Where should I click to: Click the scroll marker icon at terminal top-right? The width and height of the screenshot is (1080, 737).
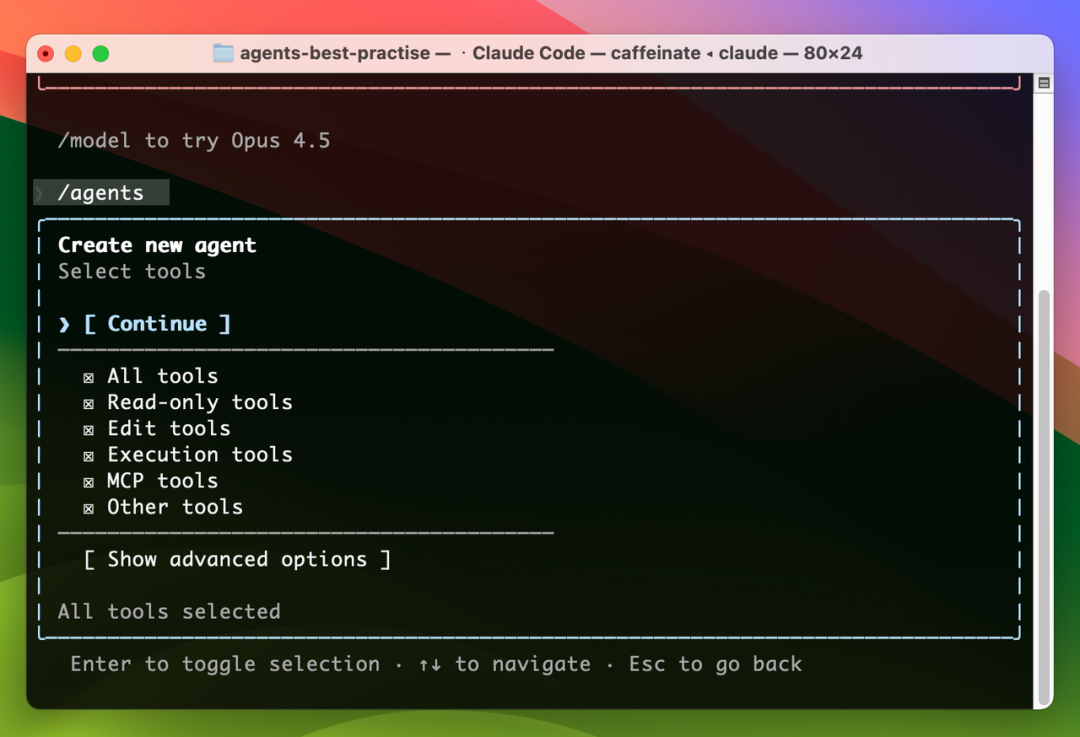tap(1044, 83)
